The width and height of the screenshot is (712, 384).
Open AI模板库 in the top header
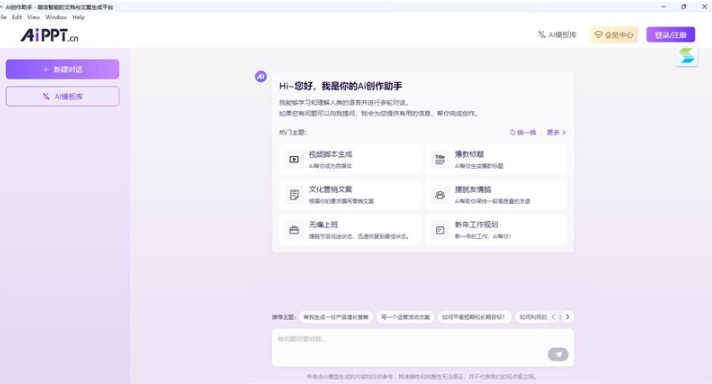(x=557, y=35)
